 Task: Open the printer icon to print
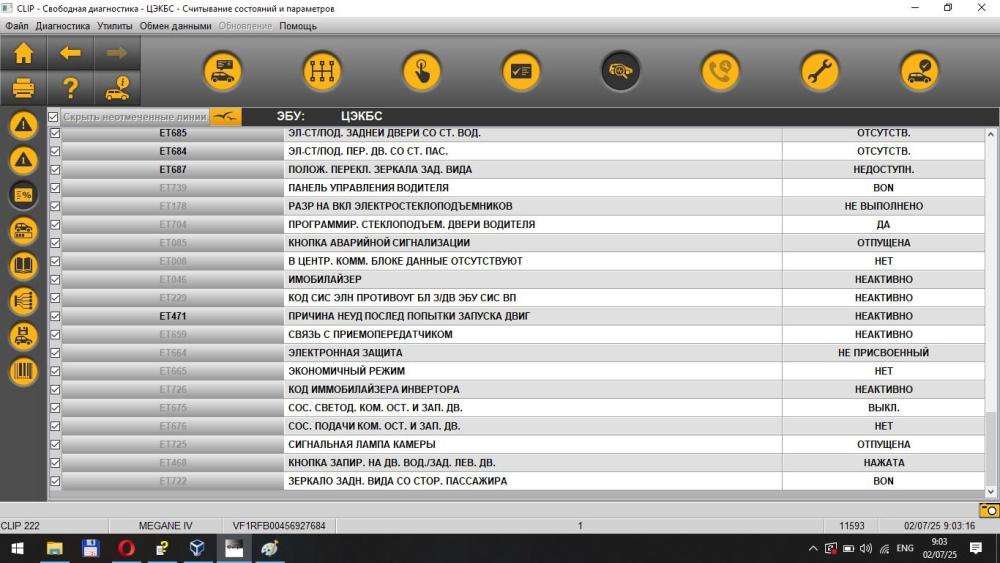tap(24, 88)
